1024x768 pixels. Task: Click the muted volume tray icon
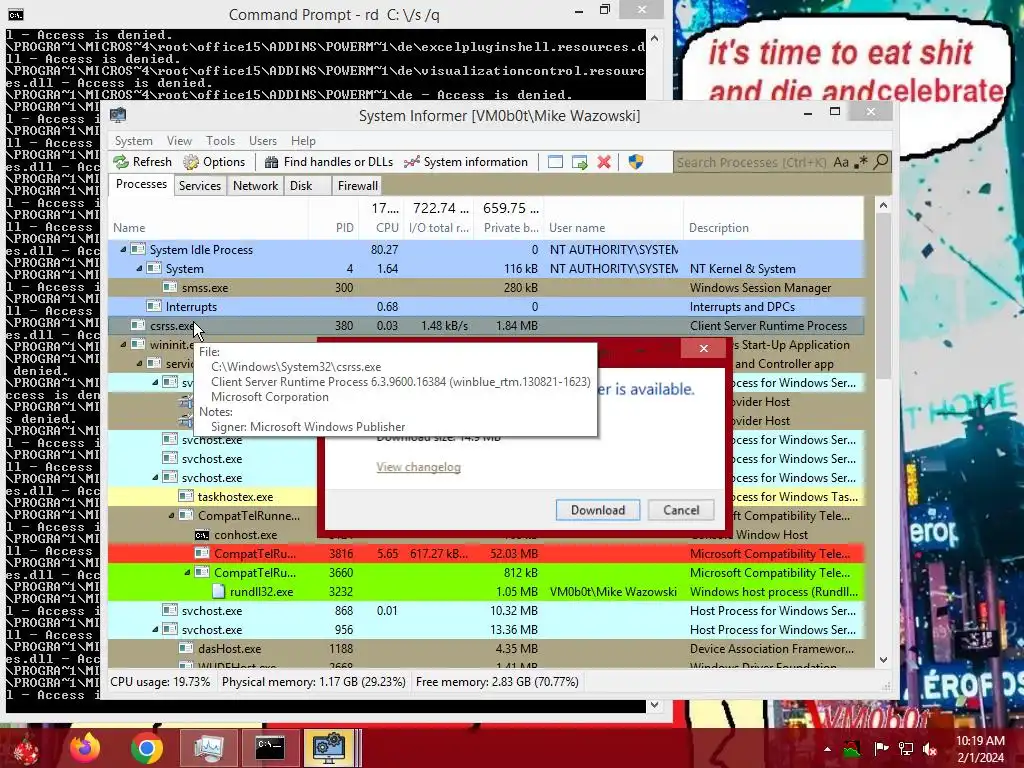(x=929, y=749)
